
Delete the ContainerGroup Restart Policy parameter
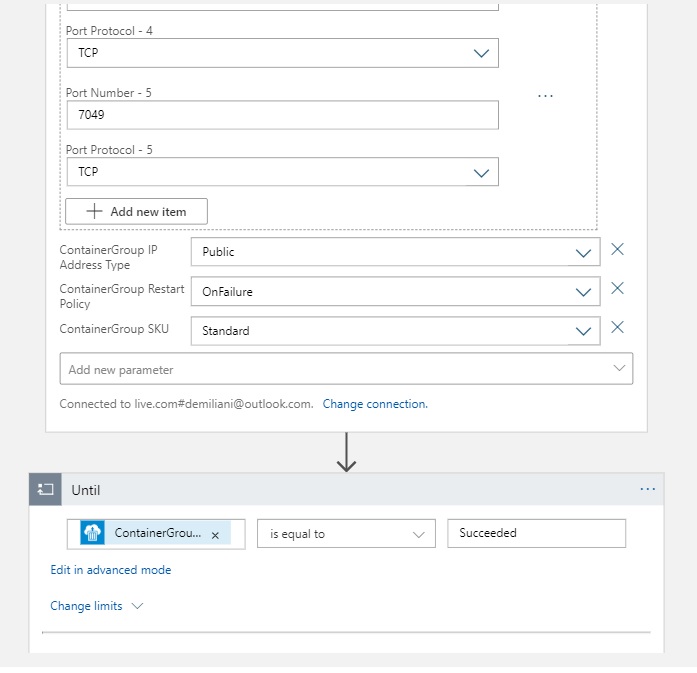[x=617, y=289]
